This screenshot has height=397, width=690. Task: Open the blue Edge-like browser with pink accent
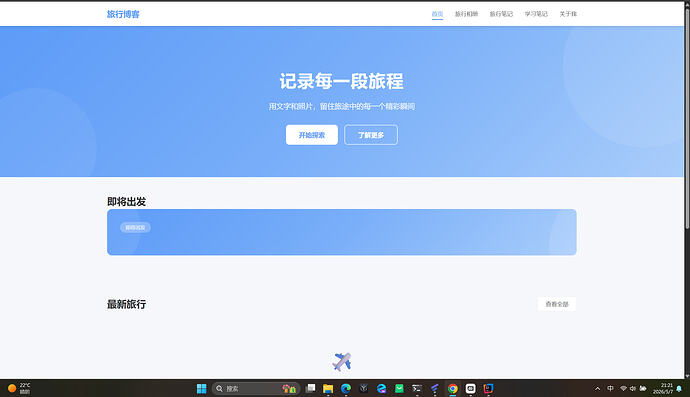(x=382, y=388)
